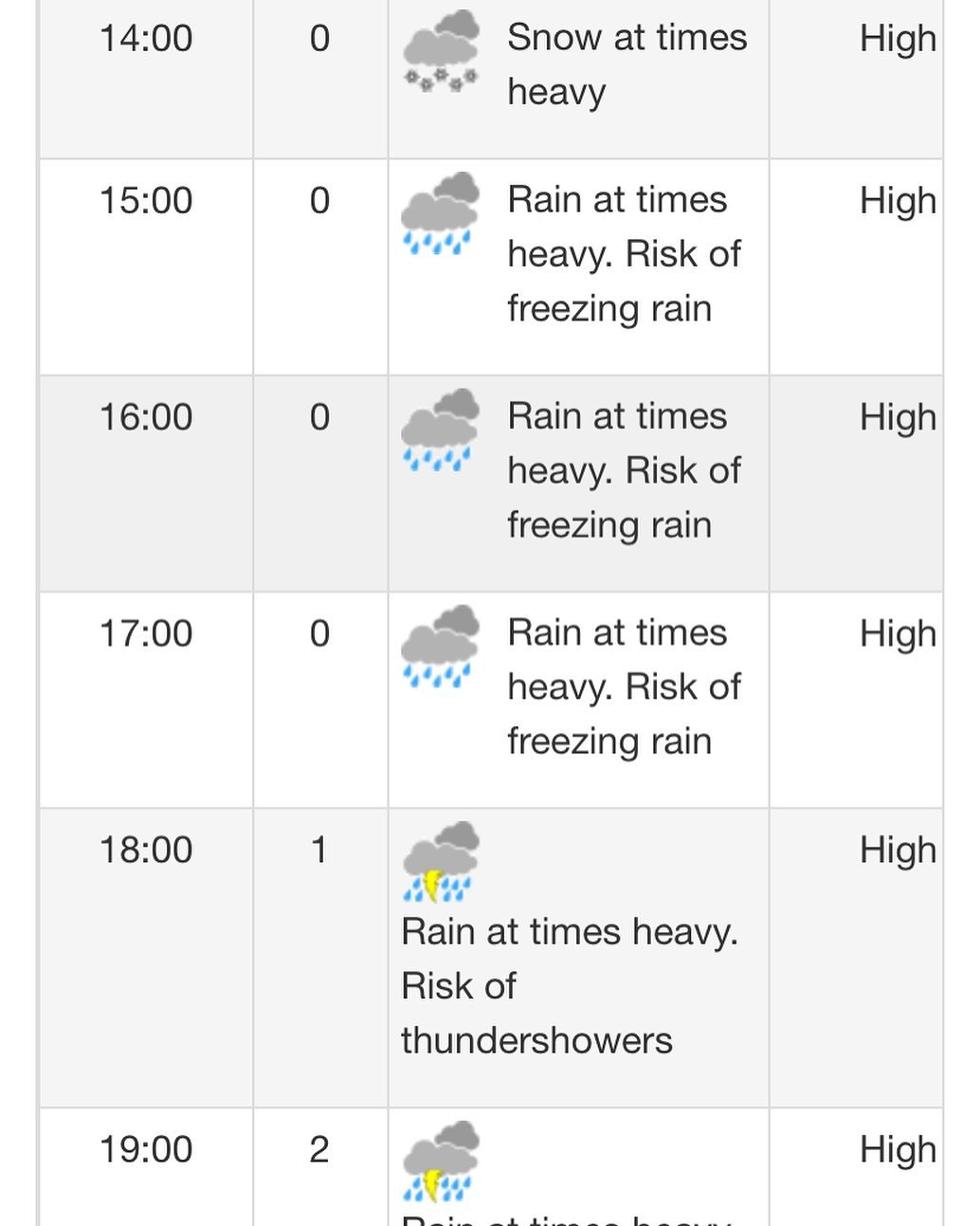Click the 14:00 snow cloud icon
980x1226 pixels.
point(441,52)
